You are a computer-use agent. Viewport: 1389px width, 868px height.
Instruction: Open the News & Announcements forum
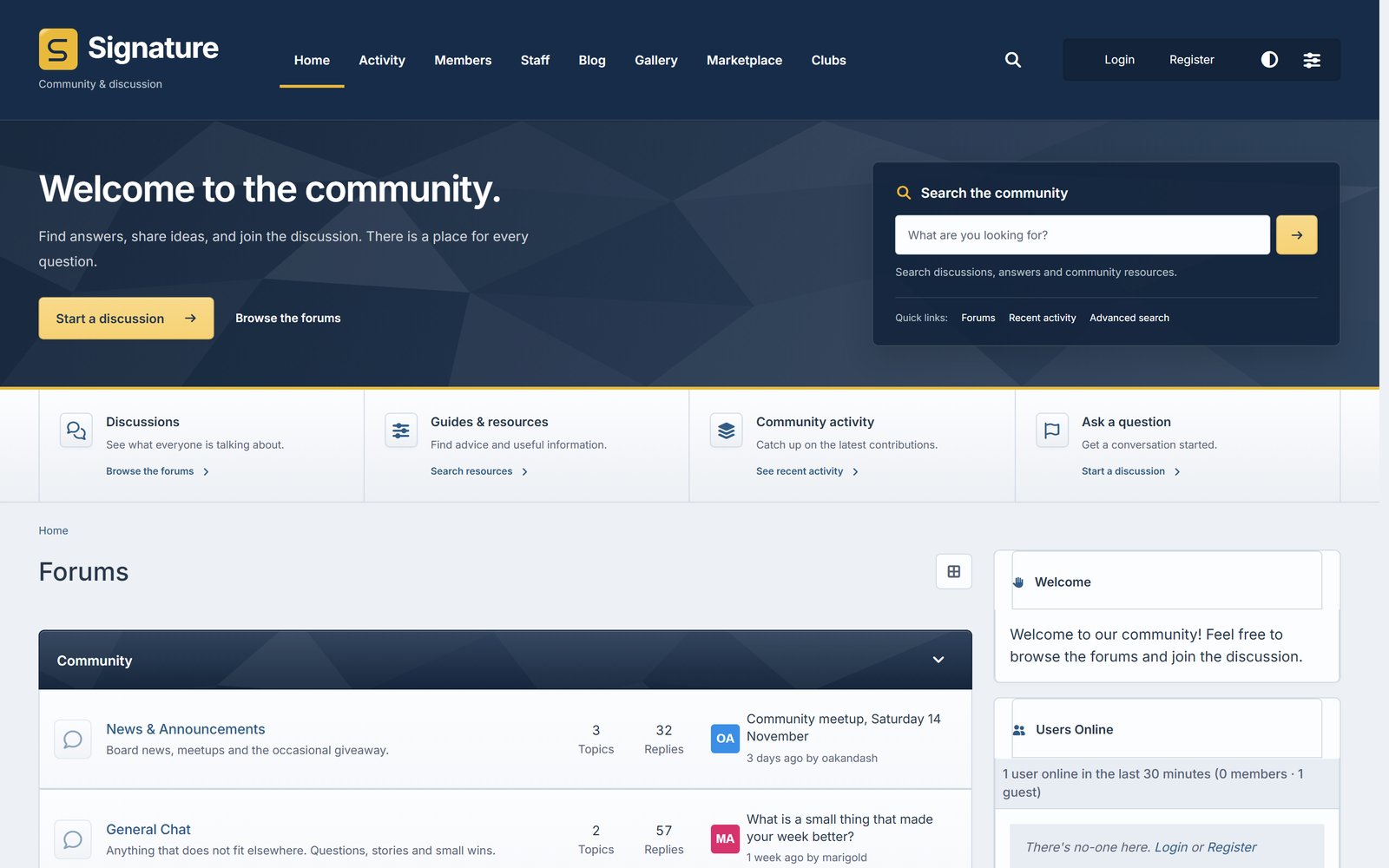click(x=186, y=729)
